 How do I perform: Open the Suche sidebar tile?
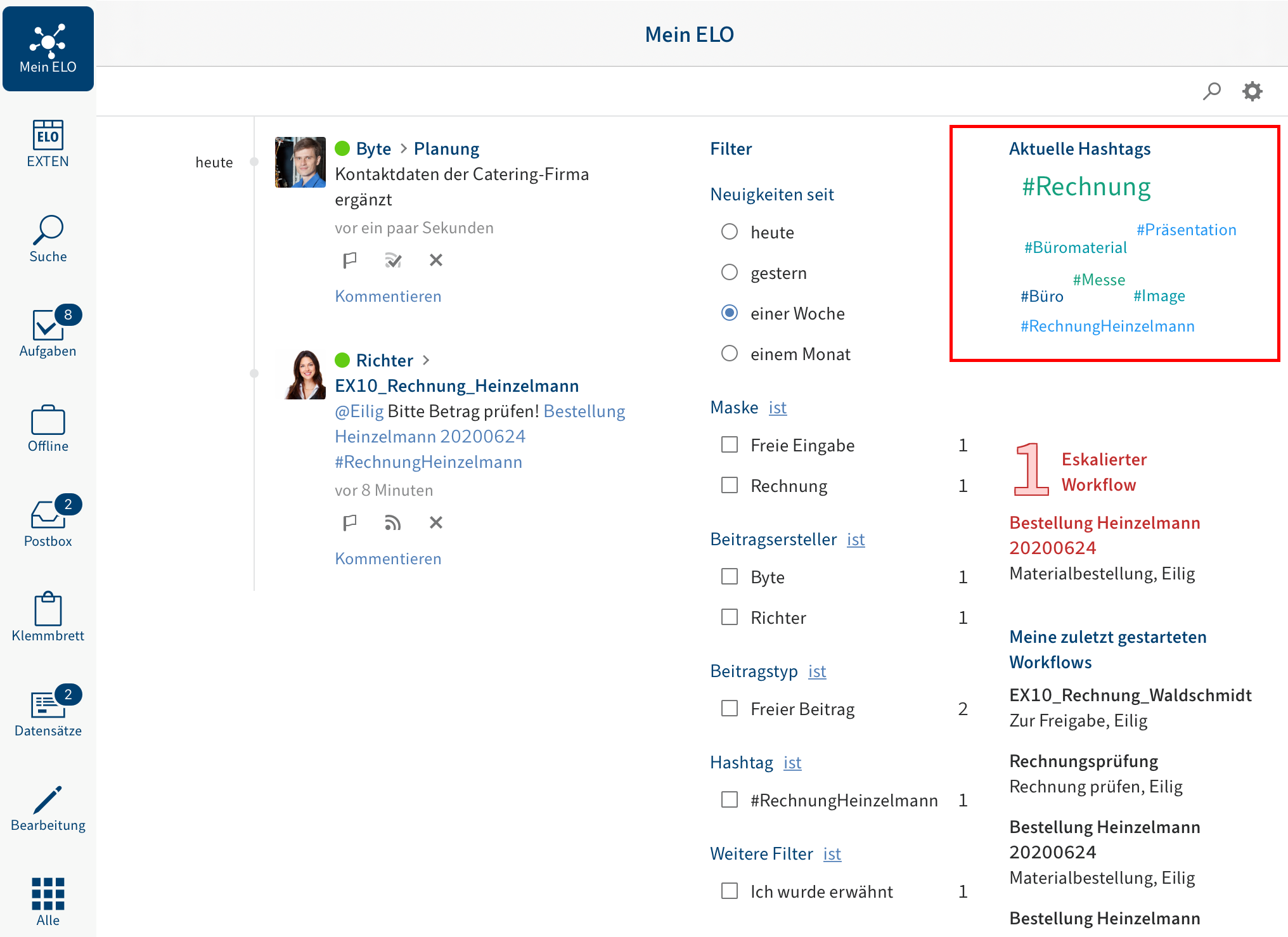[48, 239]
